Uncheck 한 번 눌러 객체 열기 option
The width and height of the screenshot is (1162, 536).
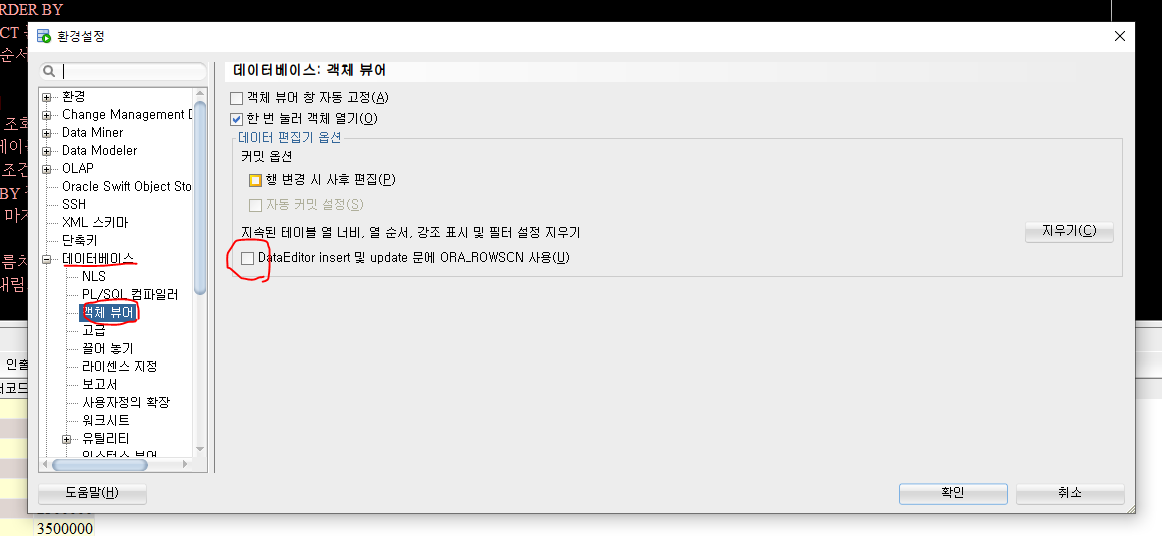(236, 119)
